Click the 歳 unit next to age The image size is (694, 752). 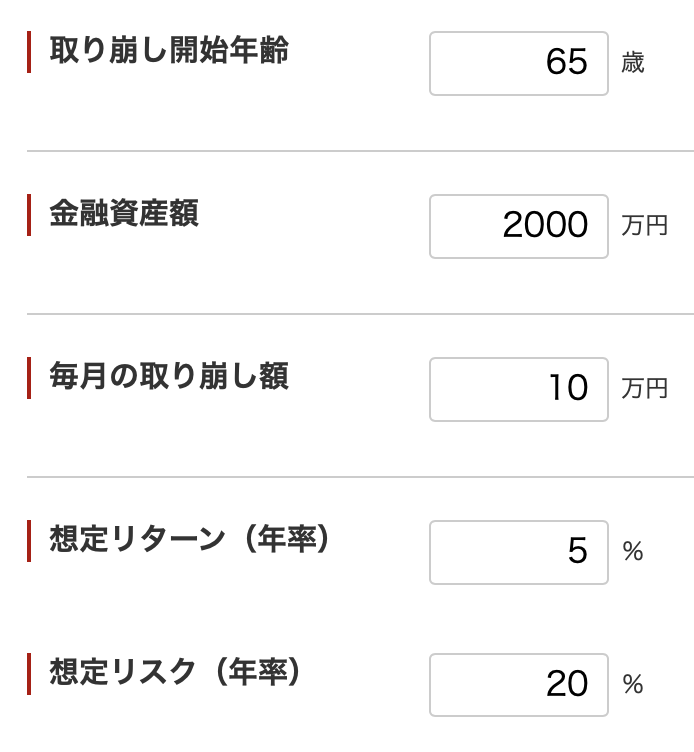point(633,63)
